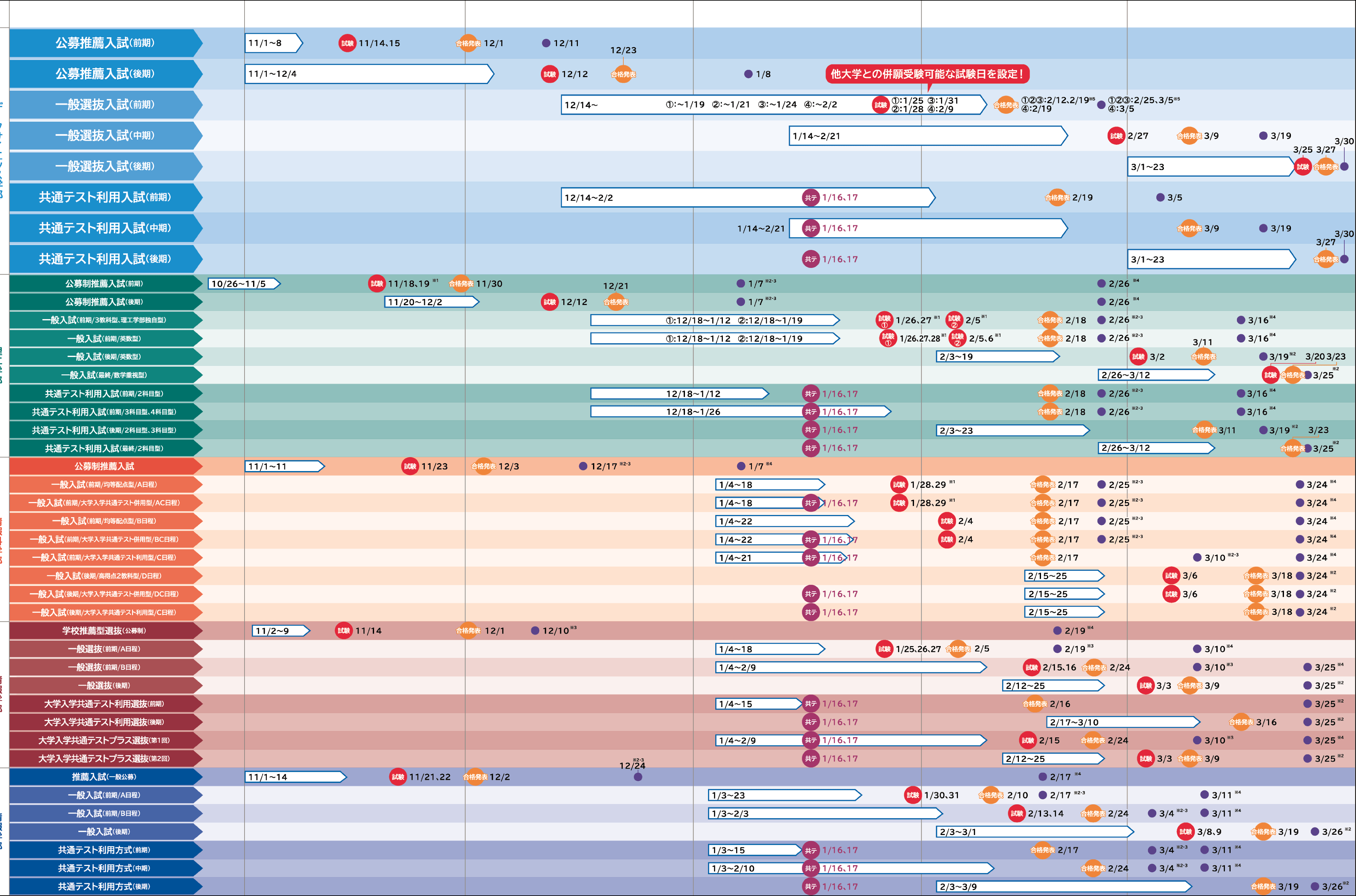Click the purple dot beside 12/10

(536, 630)
